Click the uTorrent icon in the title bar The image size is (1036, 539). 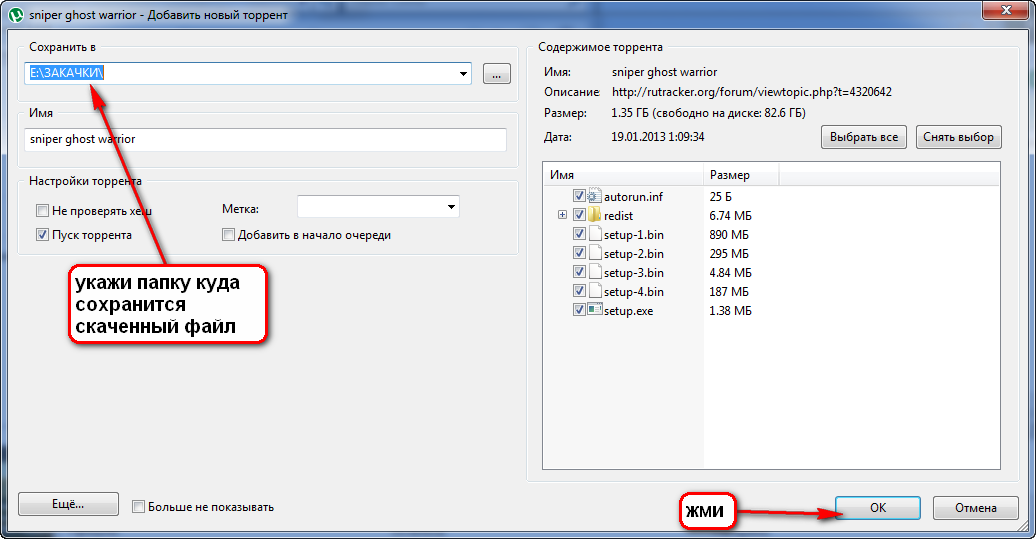[16, 15]
